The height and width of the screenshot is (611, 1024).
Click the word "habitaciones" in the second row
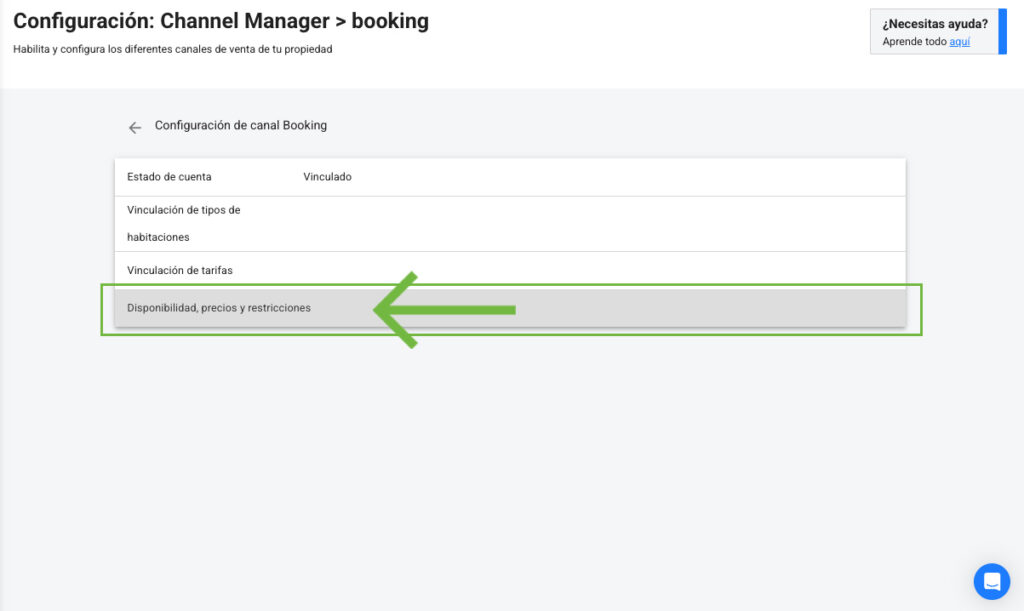[x=158, y=237]
